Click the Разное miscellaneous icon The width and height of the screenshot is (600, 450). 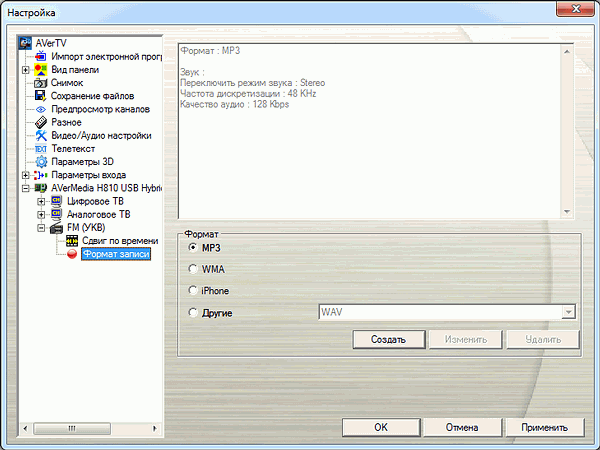coord(41,122)
